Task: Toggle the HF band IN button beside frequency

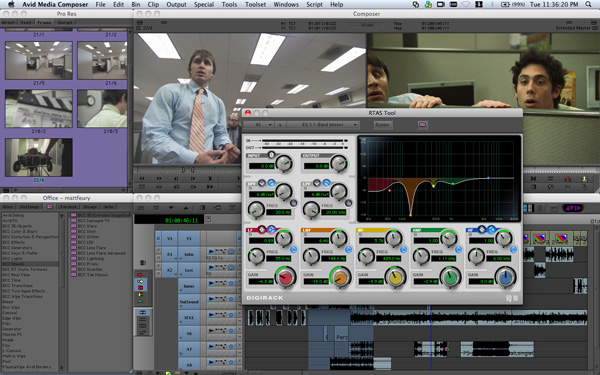Action: 514,250
